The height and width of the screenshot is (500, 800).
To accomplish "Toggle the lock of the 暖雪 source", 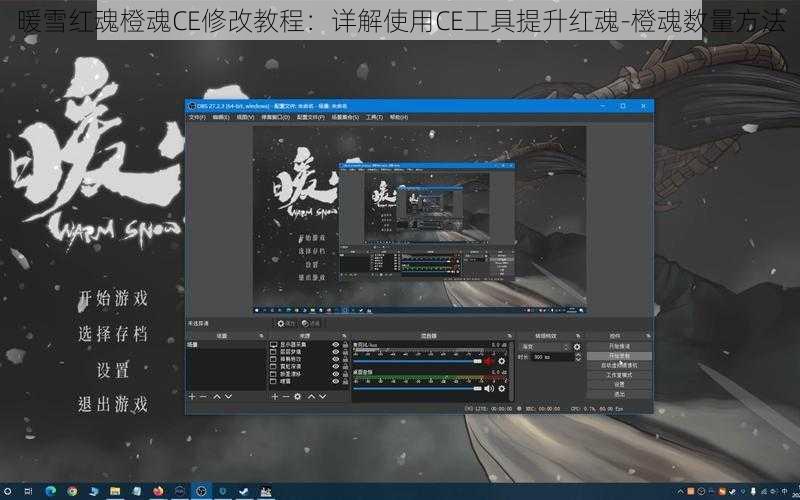I will coord(345,381).
